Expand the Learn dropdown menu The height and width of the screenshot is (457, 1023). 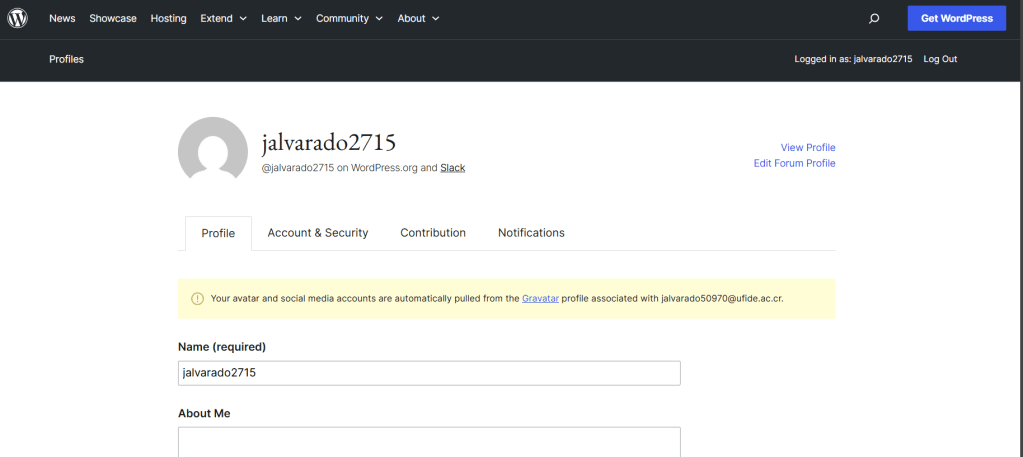coord(281,18)
